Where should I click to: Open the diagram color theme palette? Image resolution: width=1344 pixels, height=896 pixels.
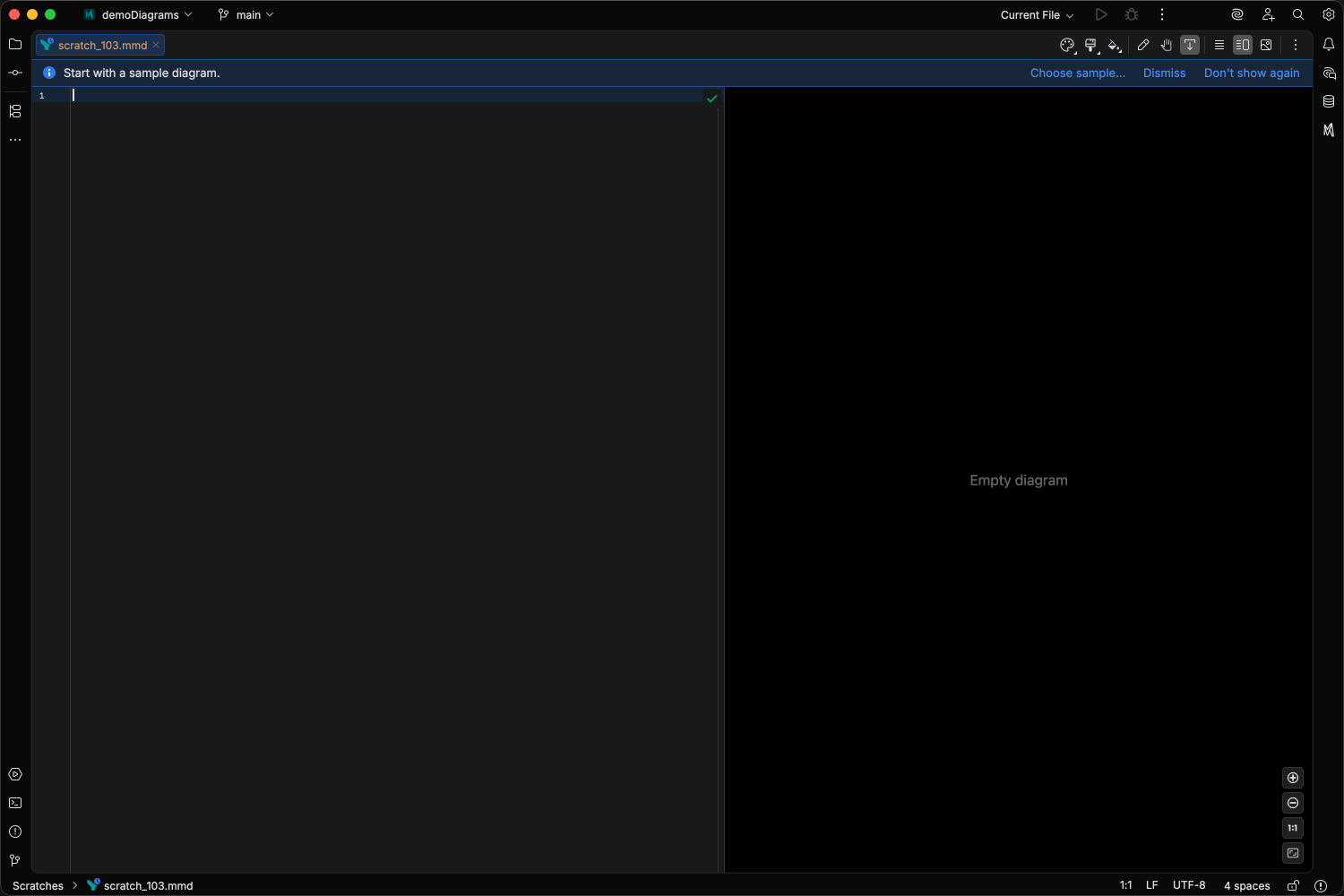point(1067,45)
